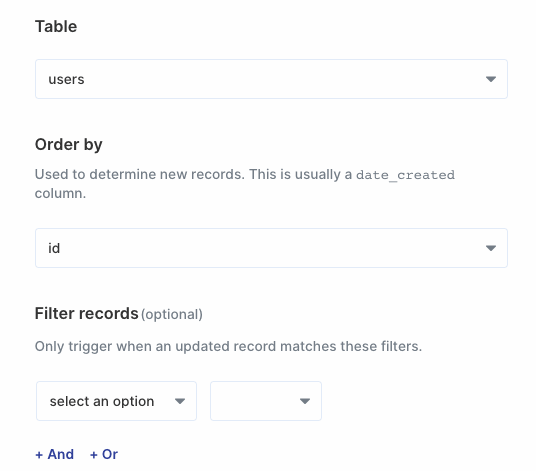Open the Order by dropdown showing id

pyautogui.click(x=271, y=248)
